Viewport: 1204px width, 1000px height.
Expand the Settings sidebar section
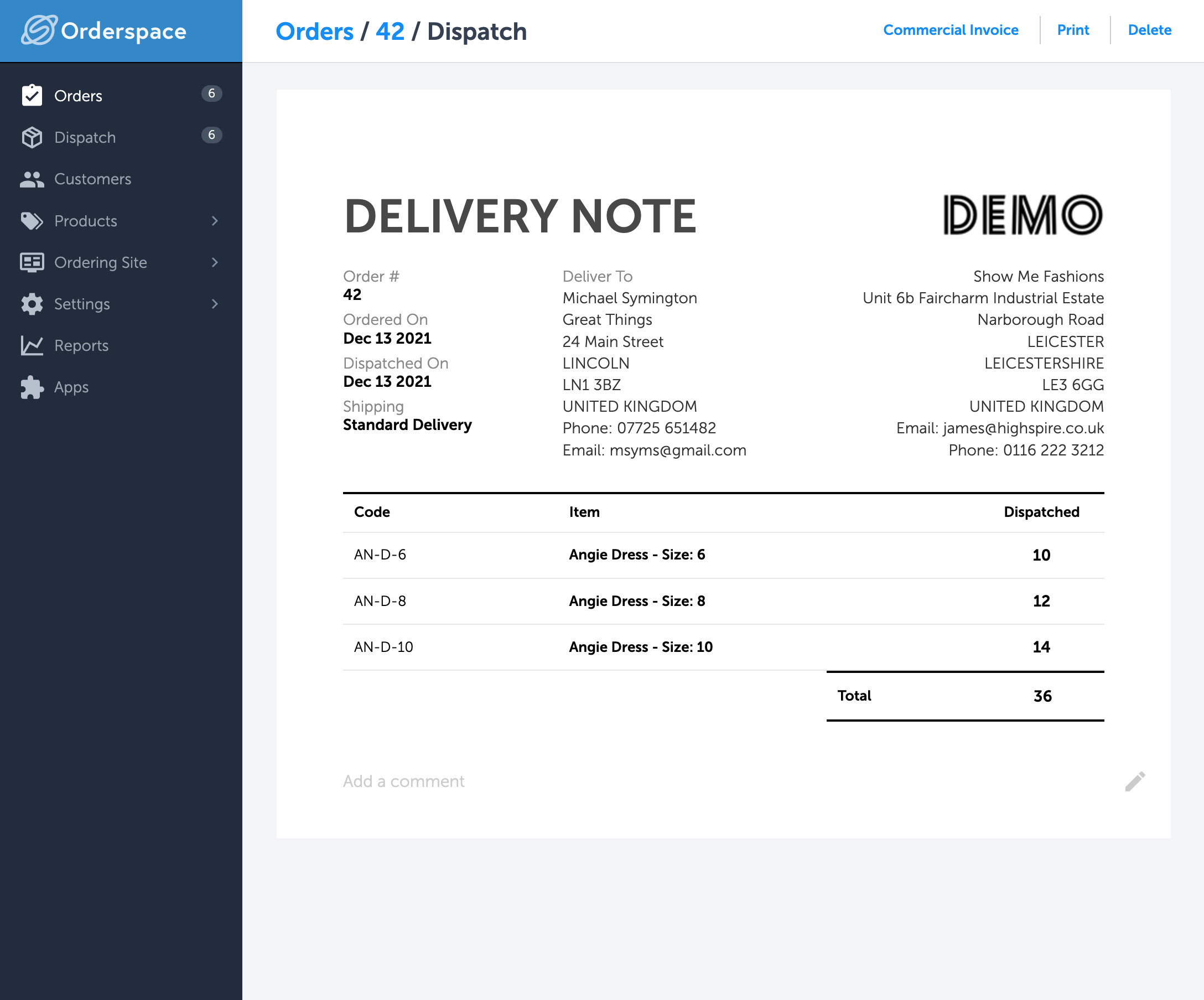[x=120, y=303]
